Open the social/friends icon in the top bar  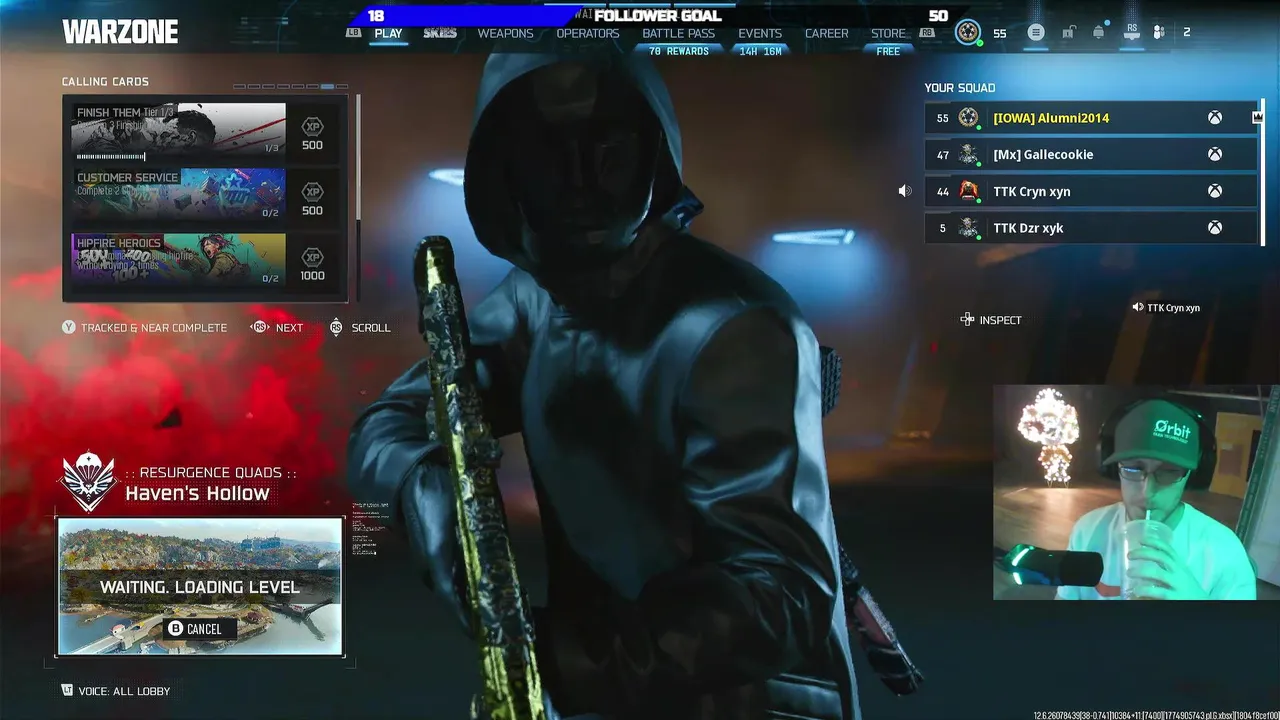(1159, 33)
